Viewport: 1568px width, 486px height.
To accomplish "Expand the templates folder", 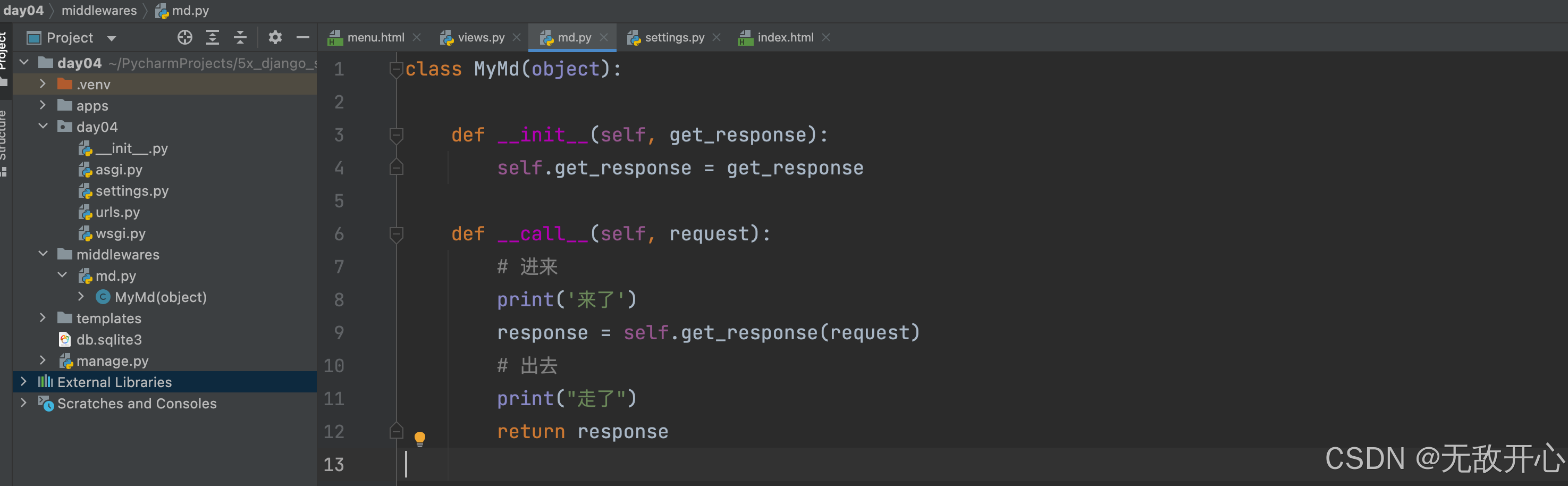I will pyautogui.click(x=43, y=318).
